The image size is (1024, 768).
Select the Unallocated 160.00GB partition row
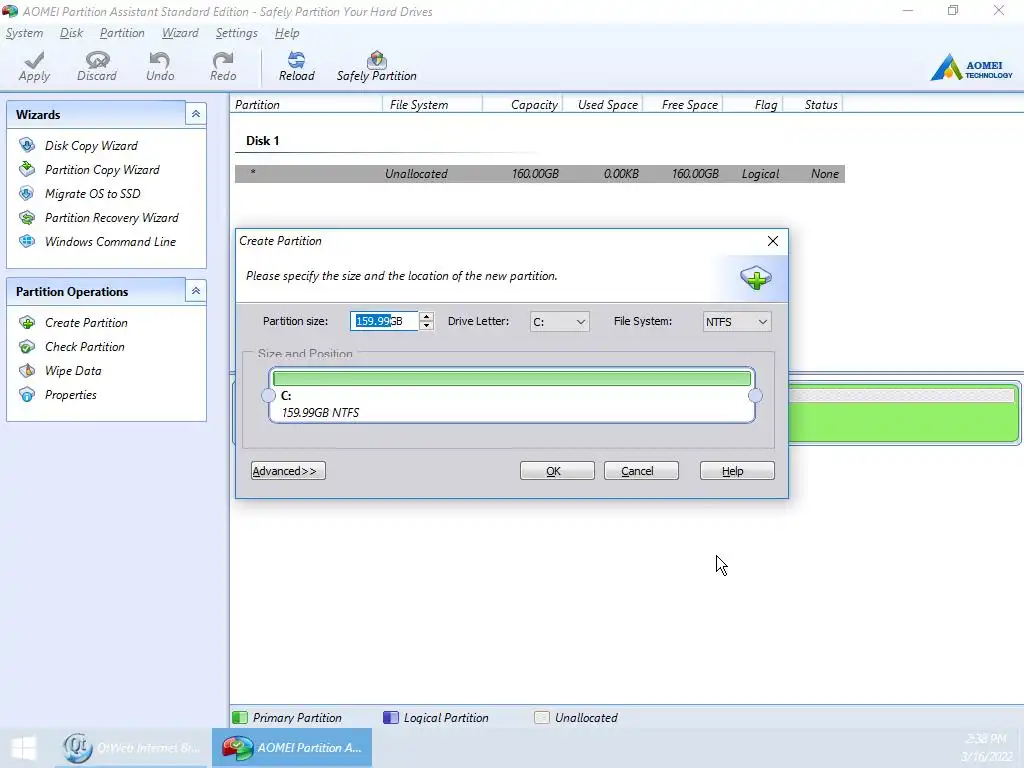(539, 174)
